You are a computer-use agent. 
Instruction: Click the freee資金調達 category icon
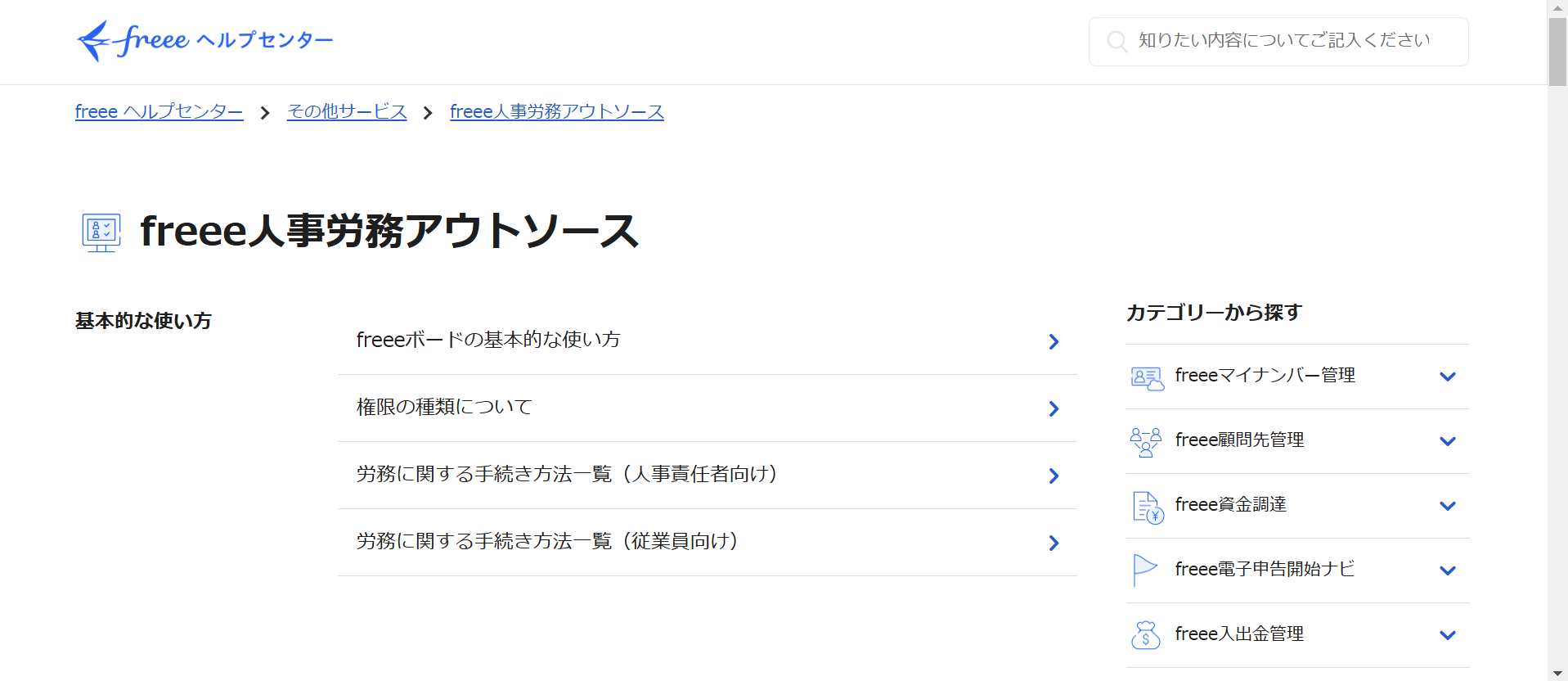point(1148,507)
